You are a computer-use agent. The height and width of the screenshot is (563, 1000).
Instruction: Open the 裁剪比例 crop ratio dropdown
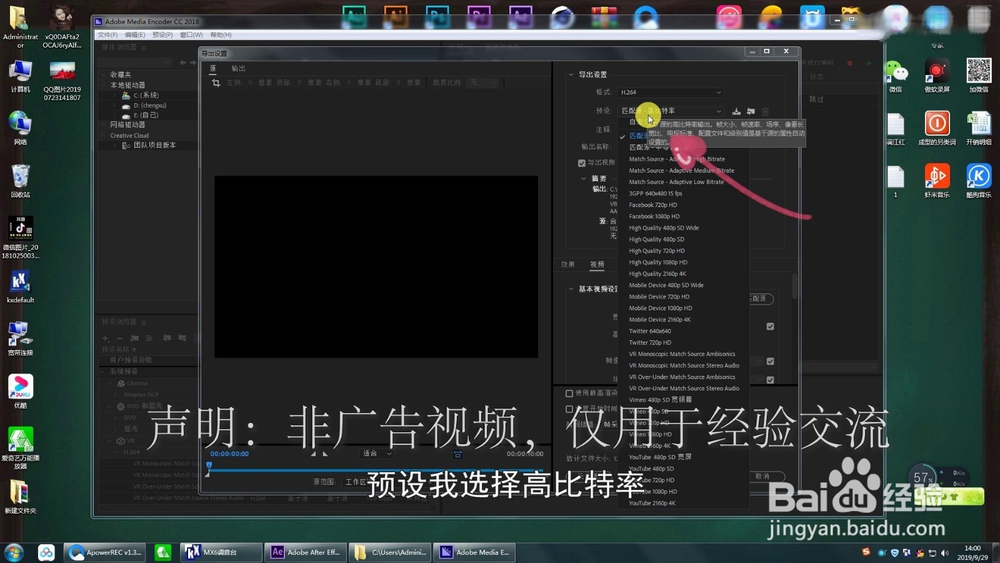[x=483, y=83]
